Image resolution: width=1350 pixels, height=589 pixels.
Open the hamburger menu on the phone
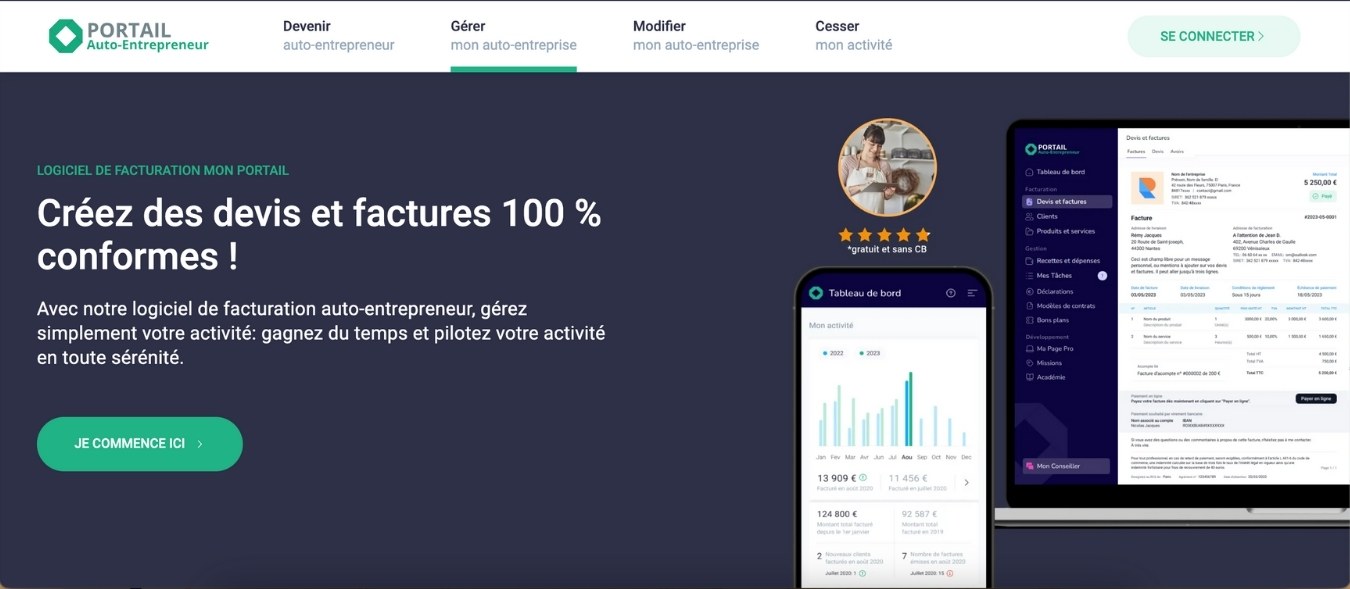[972, 293]
